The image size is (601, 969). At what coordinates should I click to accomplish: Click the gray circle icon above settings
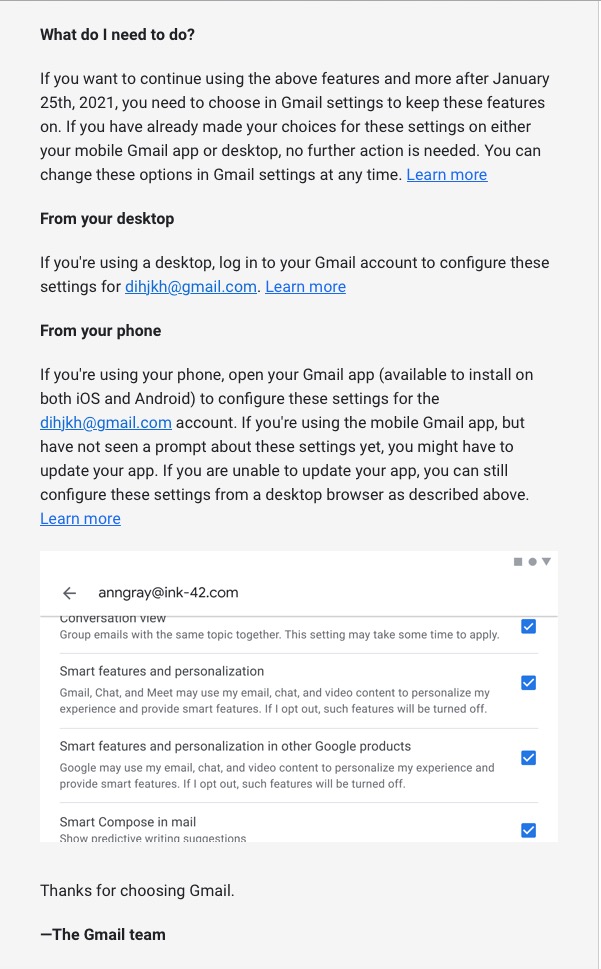pos(532,562)
